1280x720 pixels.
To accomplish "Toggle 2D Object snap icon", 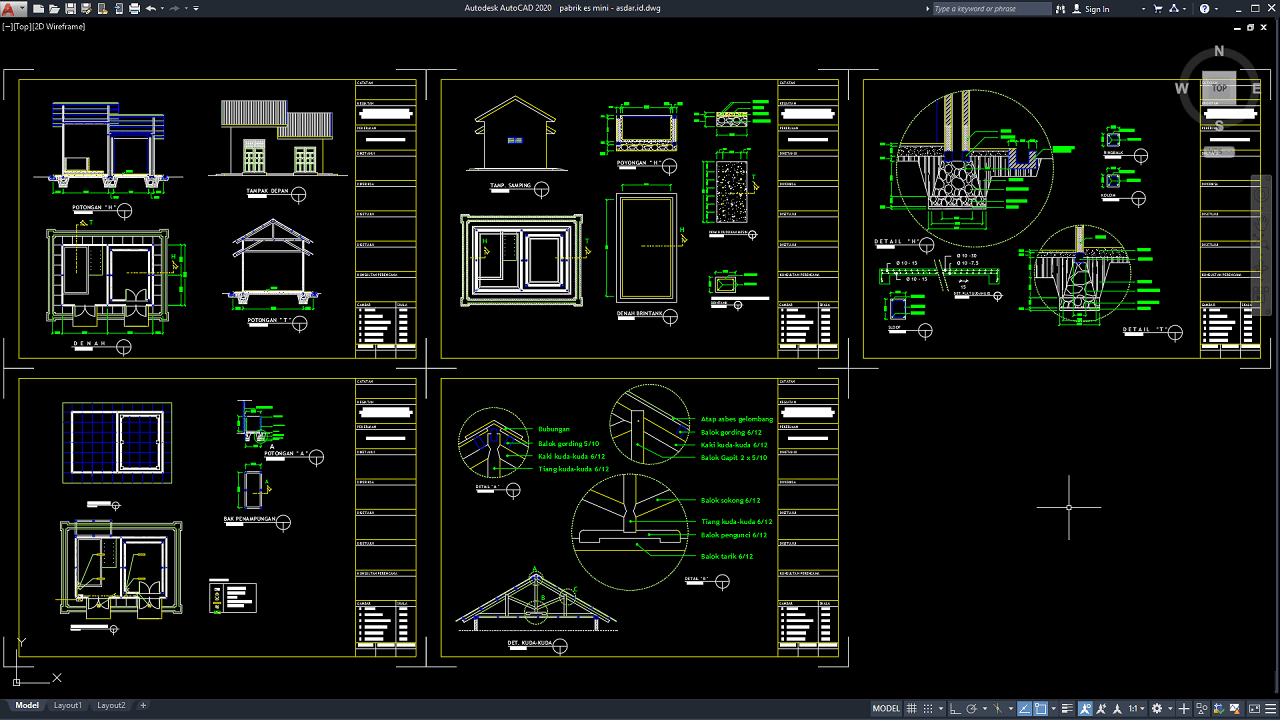I will [1041, 708].
